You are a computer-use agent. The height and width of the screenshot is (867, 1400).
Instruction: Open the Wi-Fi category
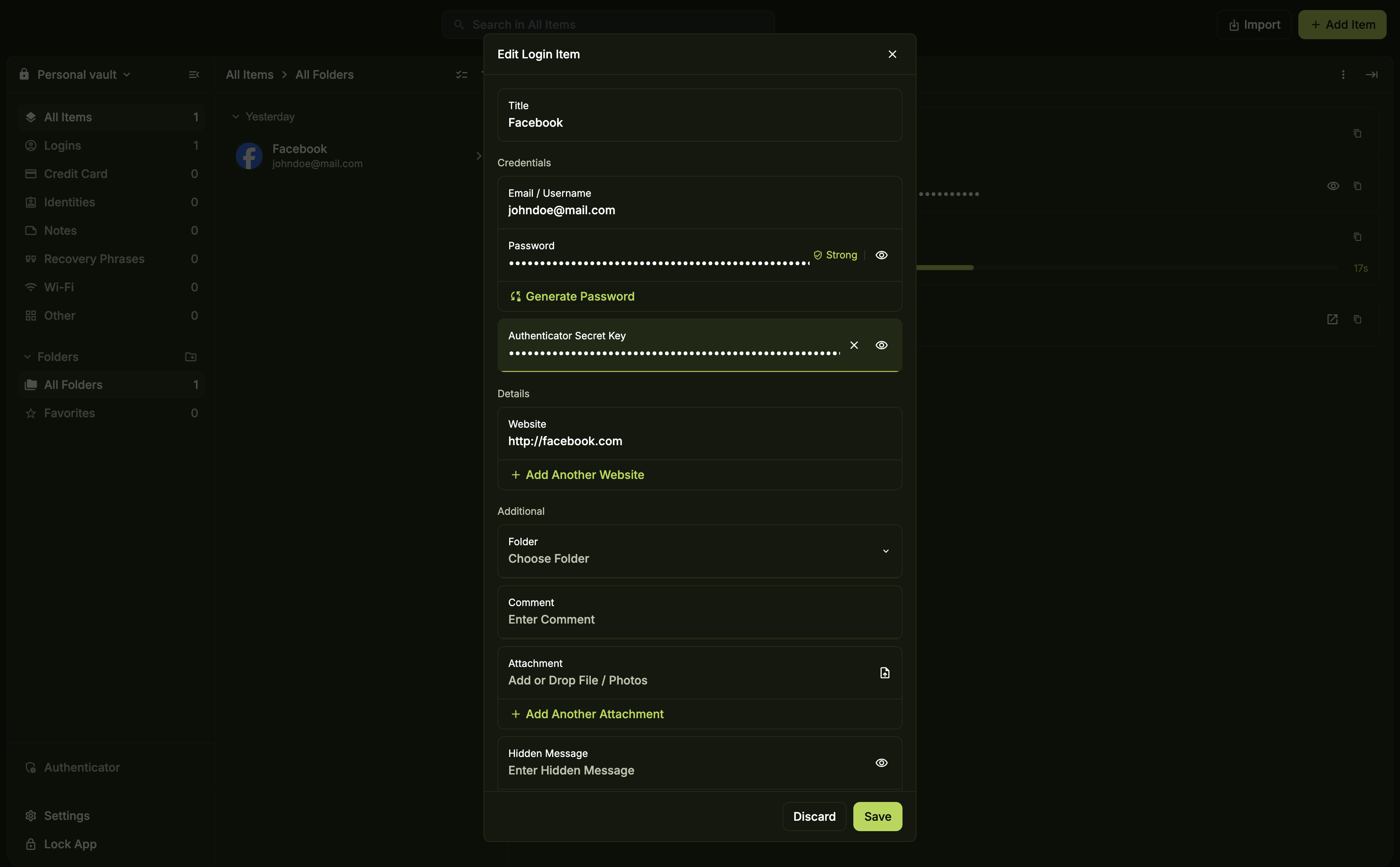pyautogui.click(x=111, y=287)
